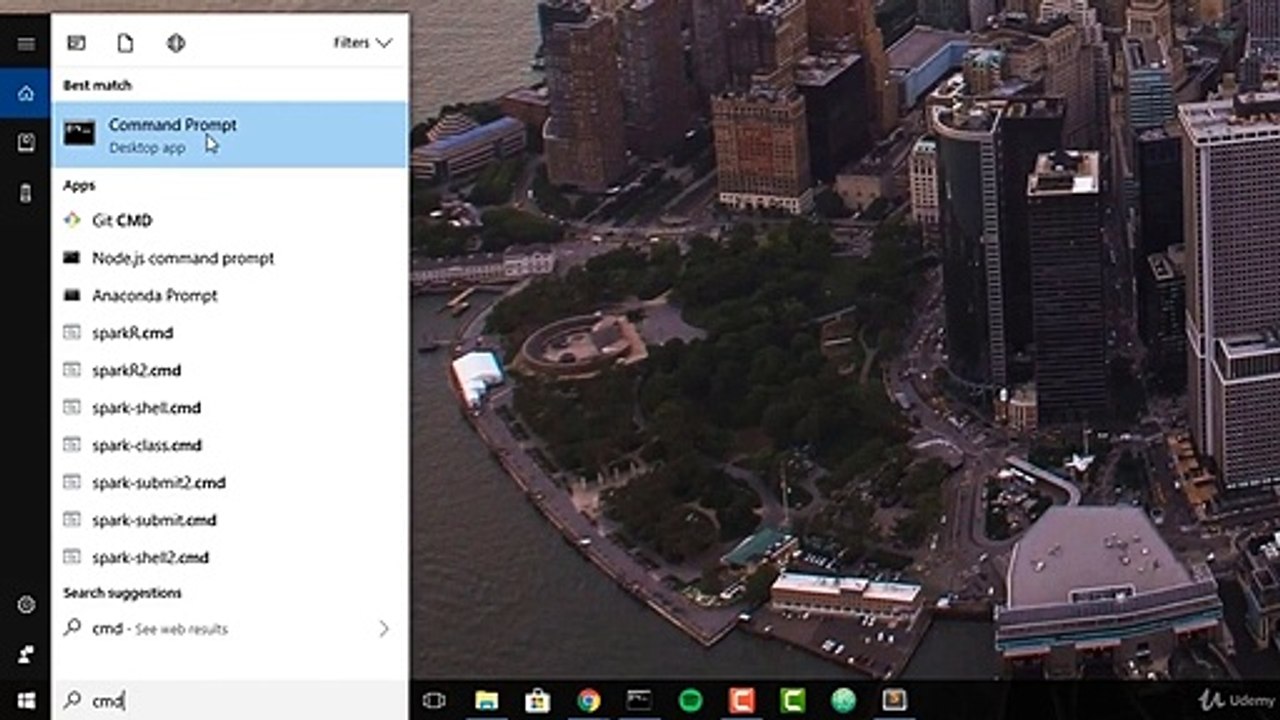Viewport: 1280px width, 720px height.
Task: Open Command Prompt best match
Action: click(x=230, y=134)
